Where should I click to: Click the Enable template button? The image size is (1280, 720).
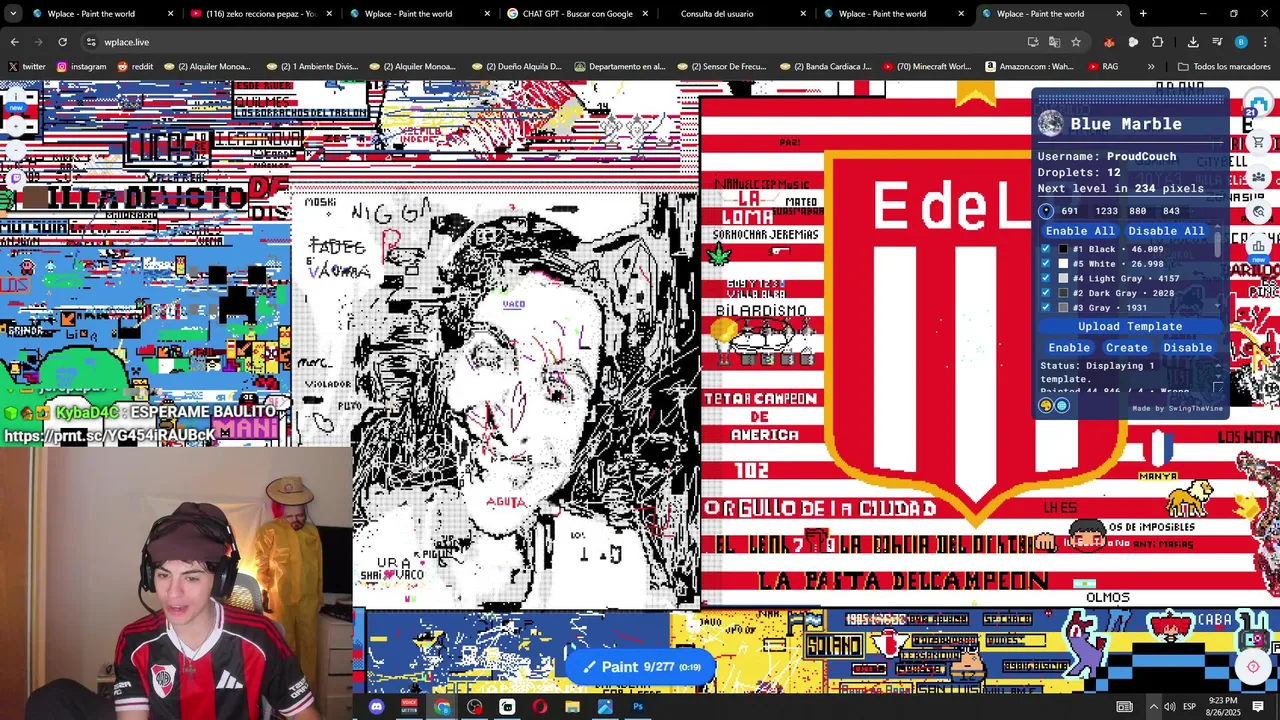coord(1069,348)
